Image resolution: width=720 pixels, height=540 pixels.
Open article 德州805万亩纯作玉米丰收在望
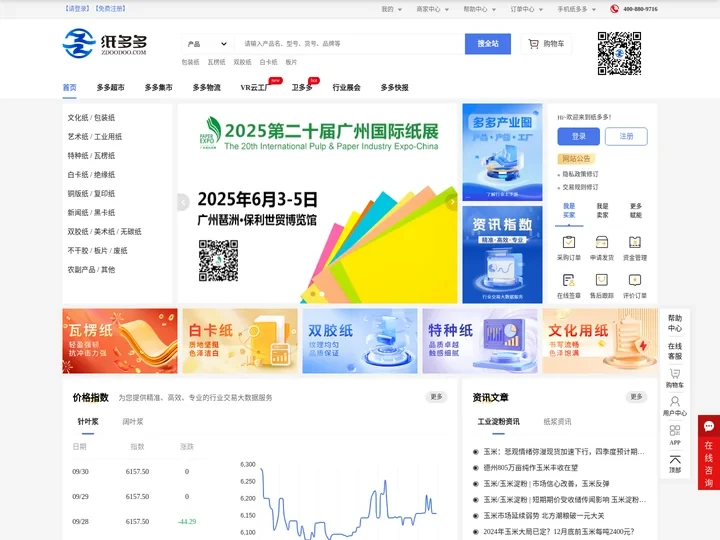[530, 468]
